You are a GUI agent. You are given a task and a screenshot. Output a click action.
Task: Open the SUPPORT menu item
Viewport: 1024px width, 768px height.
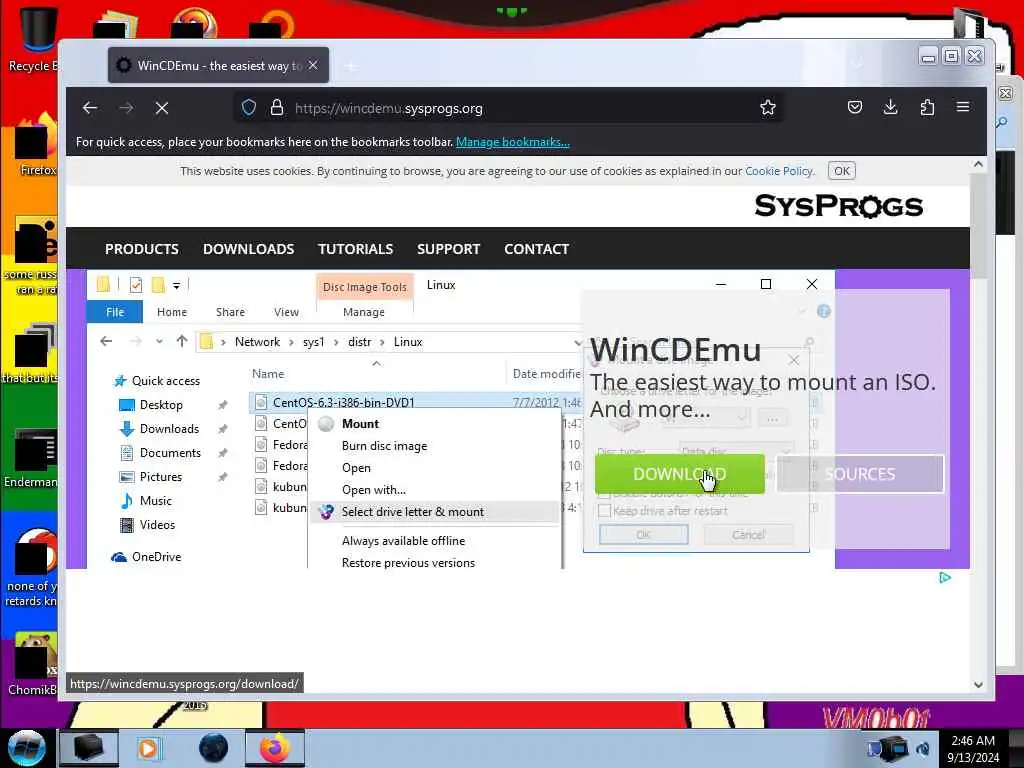[449, 249]
